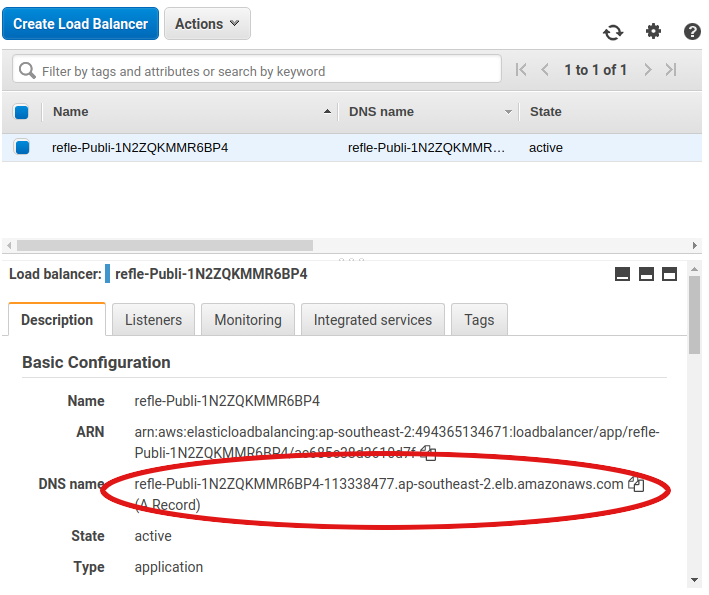Click the full DNS name value text

(x=379, y=484)
